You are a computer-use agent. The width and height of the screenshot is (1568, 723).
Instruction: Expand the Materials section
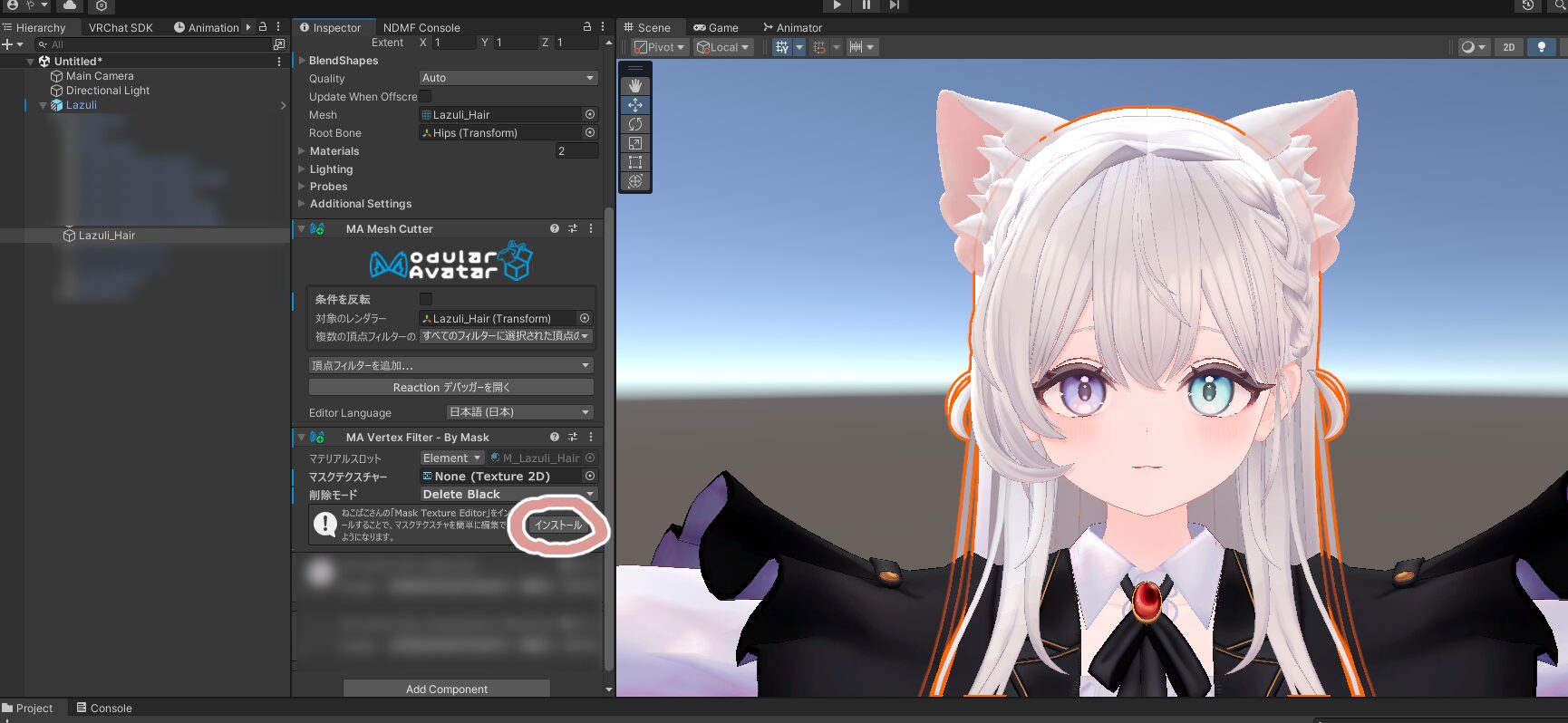[x=302, y=151]
